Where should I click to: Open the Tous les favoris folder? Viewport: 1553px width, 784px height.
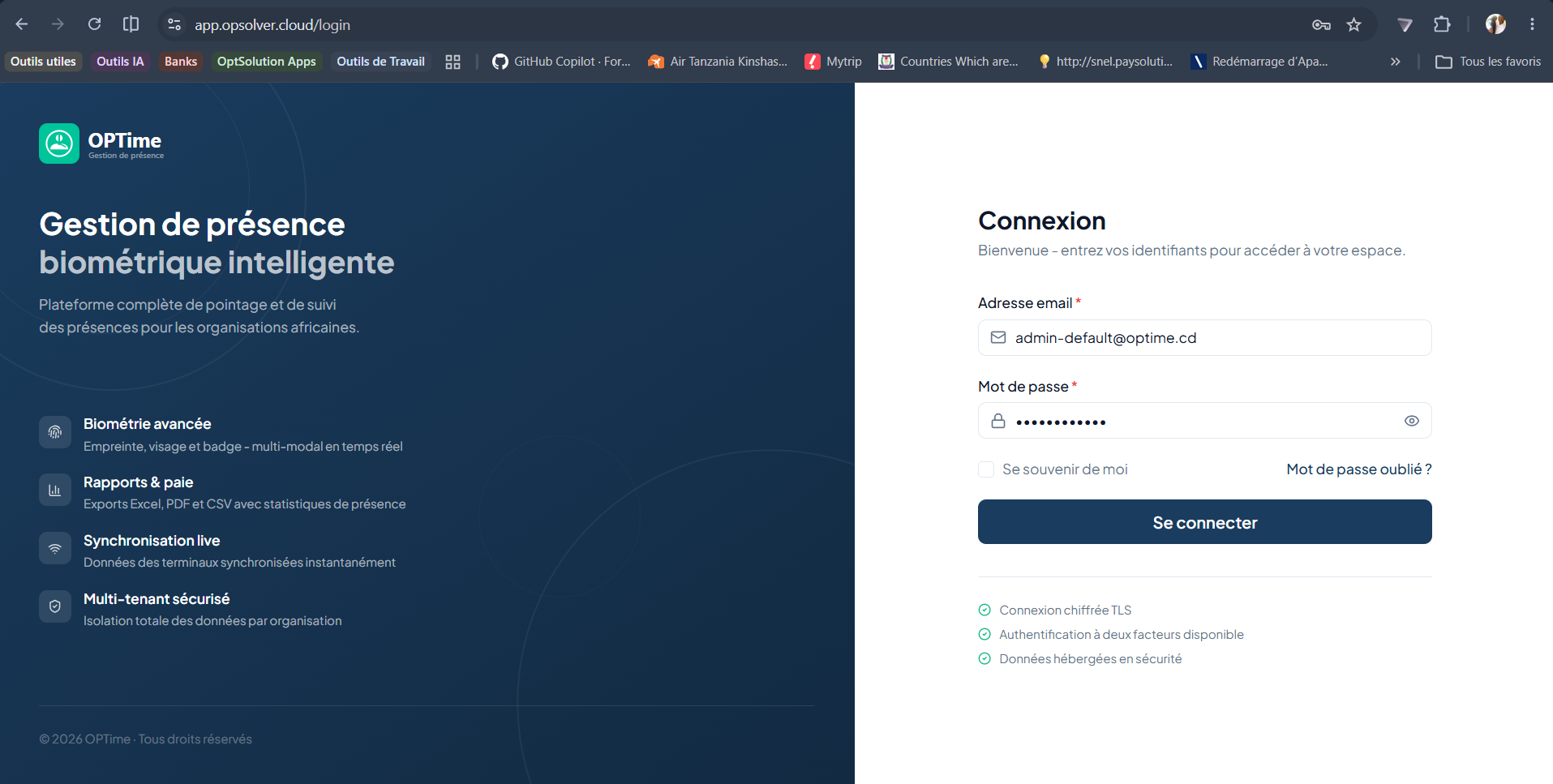[1488, 62]
